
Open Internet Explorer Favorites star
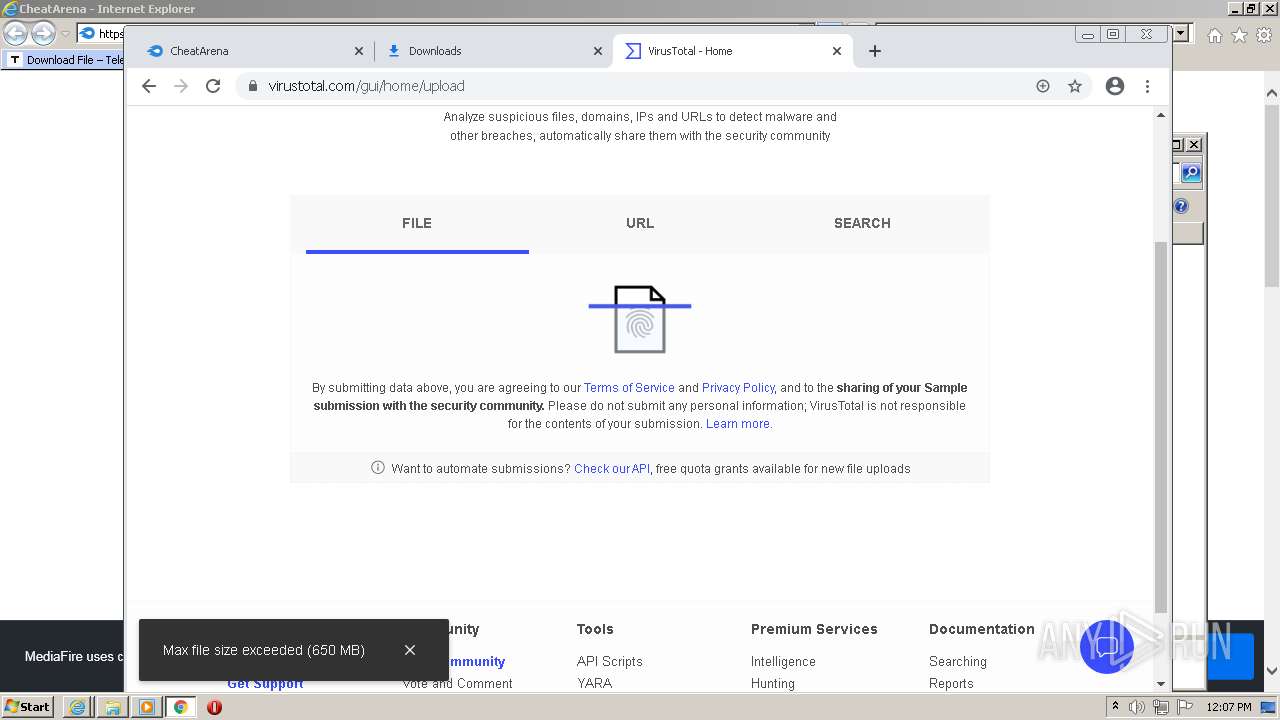pyautogui.click(x=1239, y=35)
